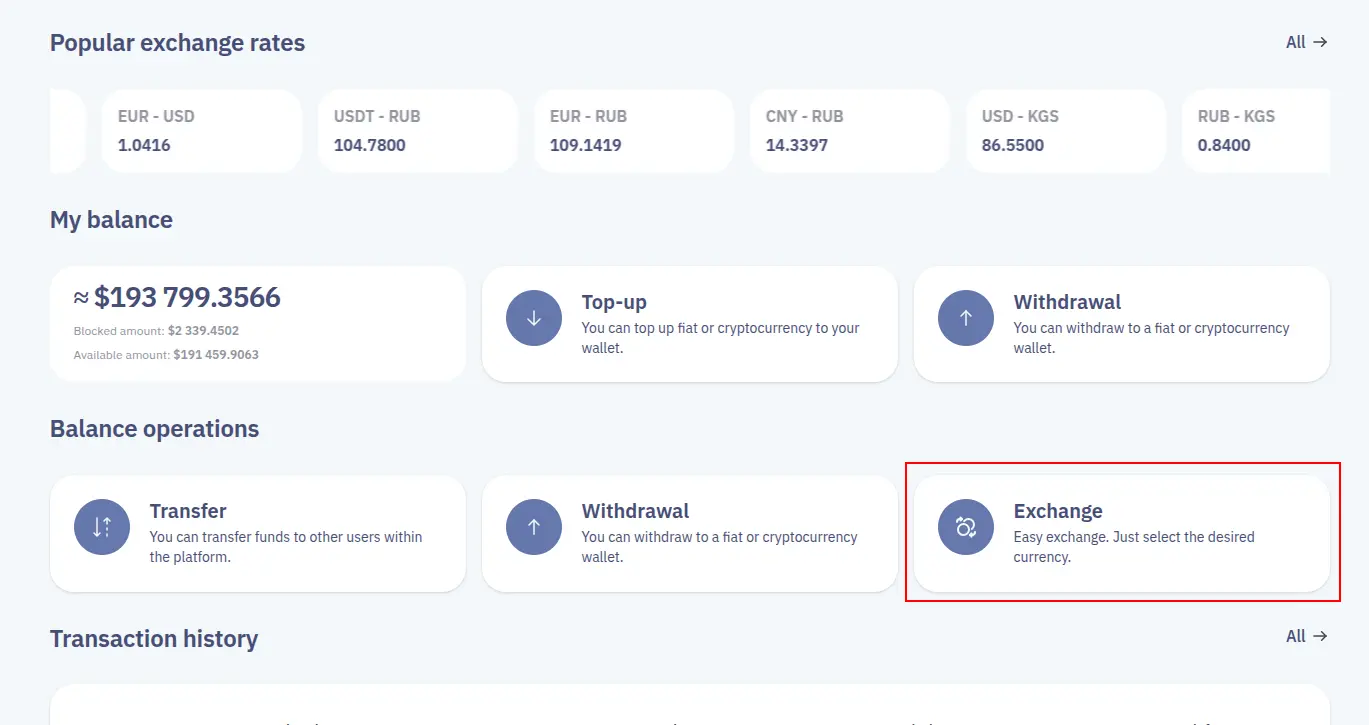Open the Top-up card title
Image resolution: width=1369 pixels, height=725 pixels.
click(x=614, y=302)
